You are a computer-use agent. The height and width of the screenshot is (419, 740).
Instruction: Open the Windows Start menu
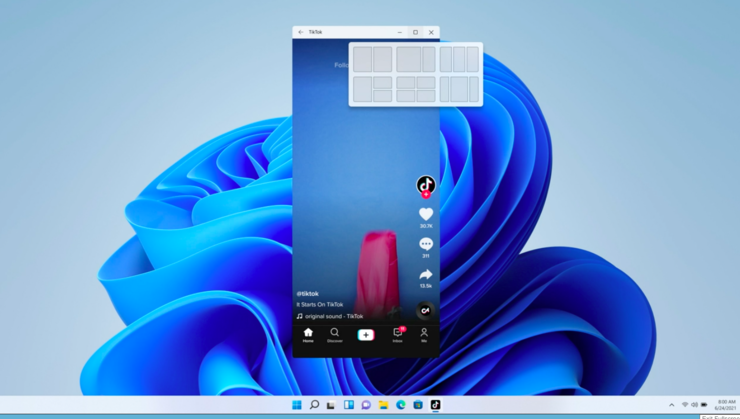(297, 405)
